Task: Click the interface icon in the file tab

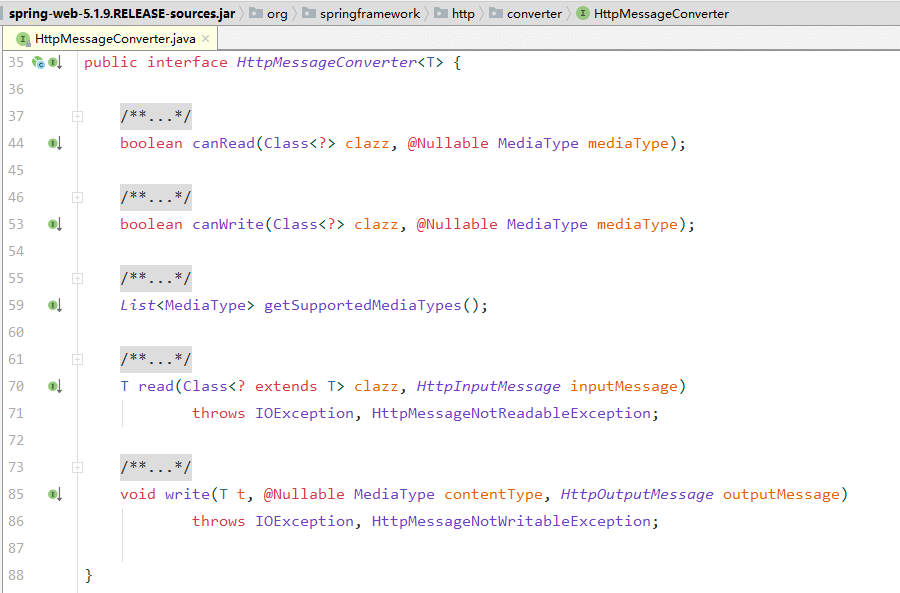Action: click(x=22, y=39)
